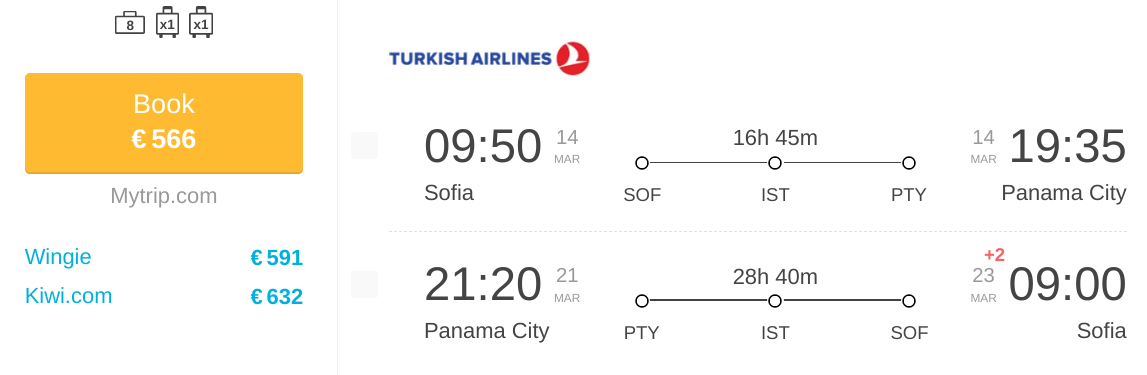The image size is (1147, 375).
Task: Tick the checkbox beside the 21:20 Panama City flight
Action: [364, 284]
